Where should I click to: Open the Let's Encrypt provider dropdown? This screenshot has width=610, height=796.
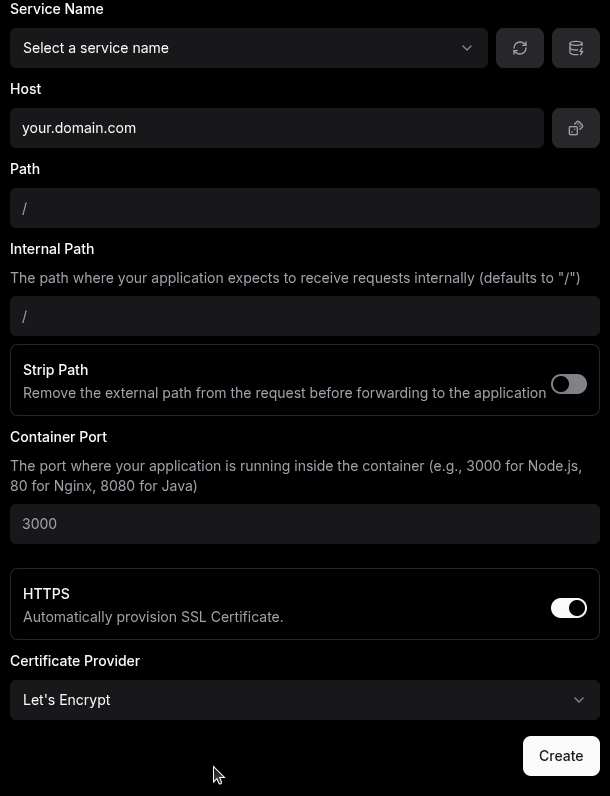pyautogui.click(x=304, y=700)
